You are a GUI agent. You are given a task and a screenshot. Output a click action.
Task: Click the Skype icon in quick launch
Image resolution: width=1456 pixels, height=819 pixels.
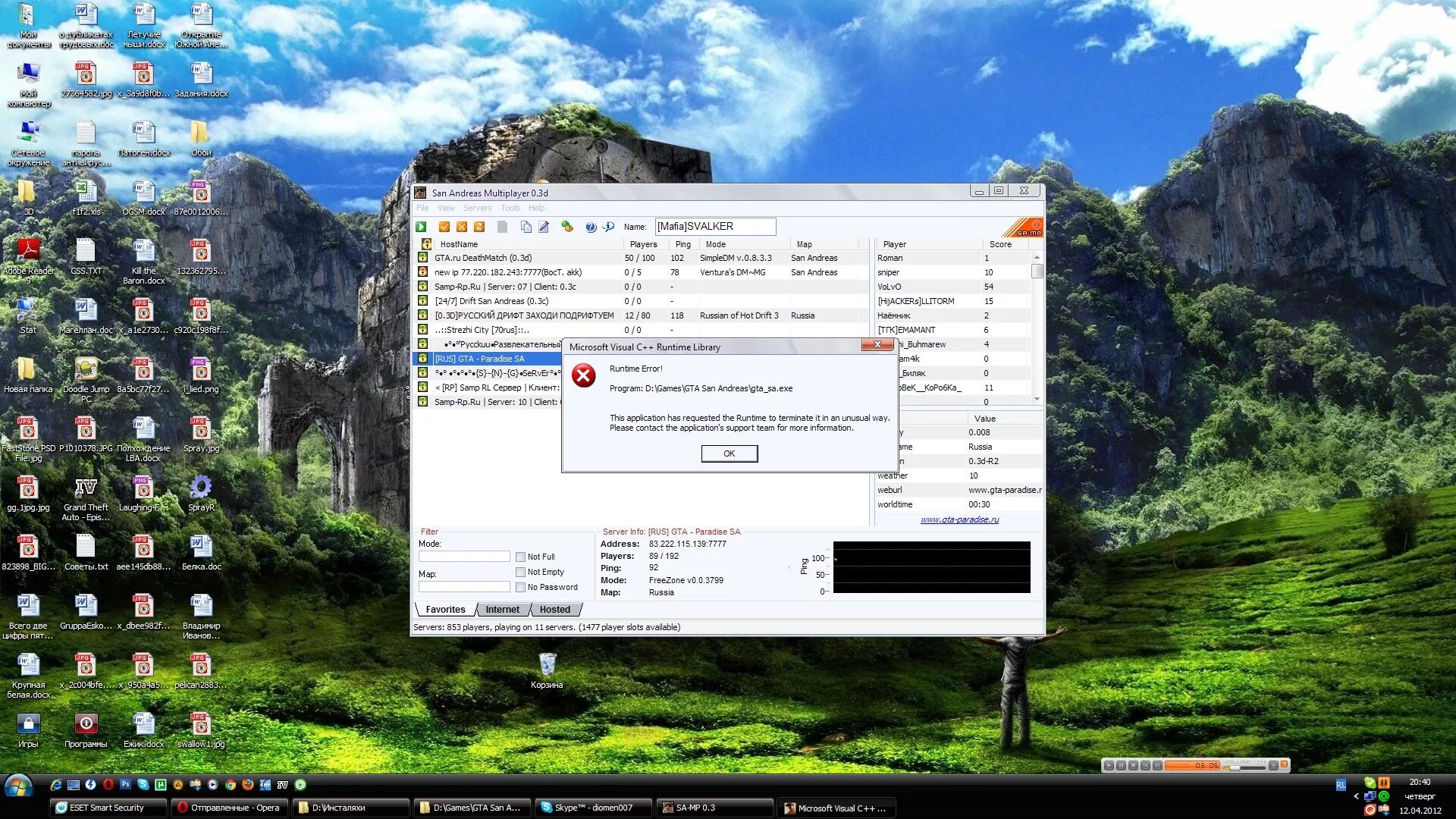143,785
